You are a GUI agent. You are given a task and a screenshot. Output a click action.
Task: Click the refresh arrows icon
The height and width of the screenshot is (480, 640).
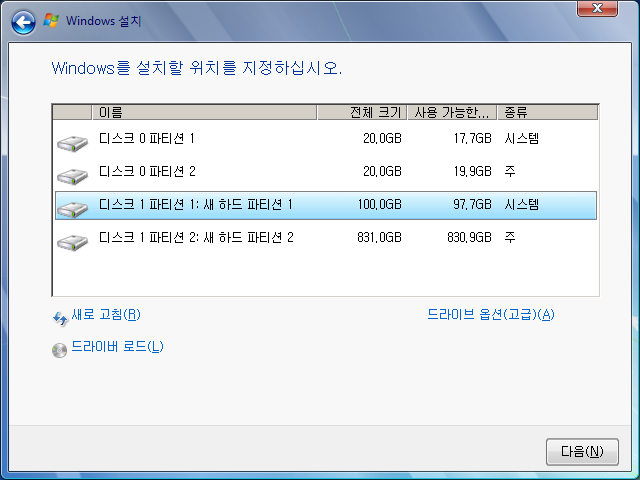[60, 318]
